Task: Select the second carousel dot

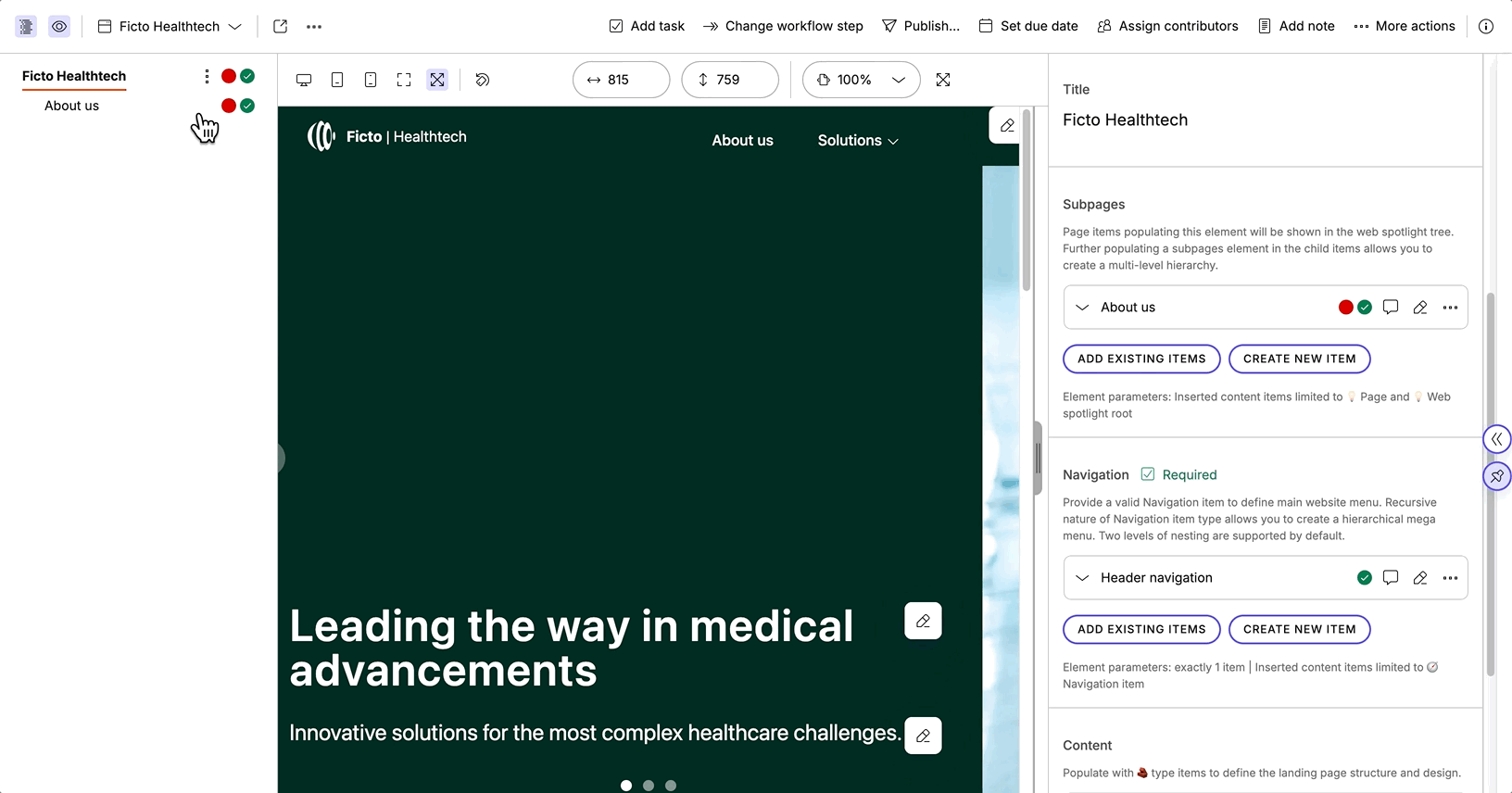Action: point(649,786)
